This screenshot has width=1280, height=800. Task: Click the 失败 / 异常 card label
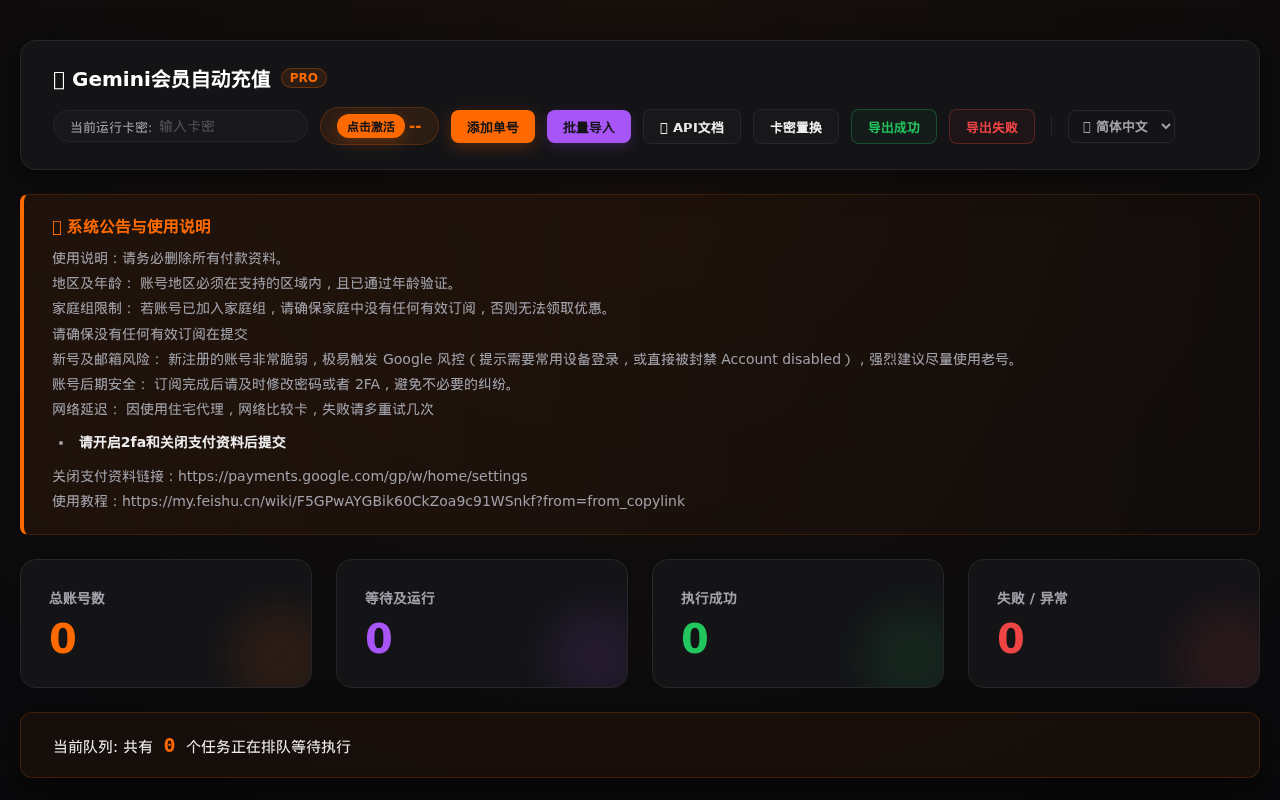click(1032, 598)
